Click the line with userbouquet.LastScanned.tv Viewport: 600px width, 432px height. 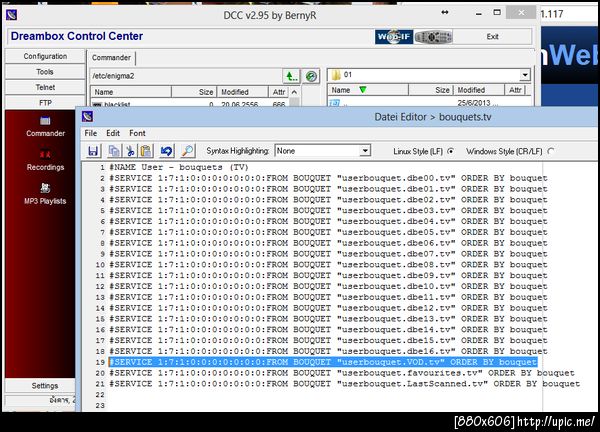[x=344, y=383]
